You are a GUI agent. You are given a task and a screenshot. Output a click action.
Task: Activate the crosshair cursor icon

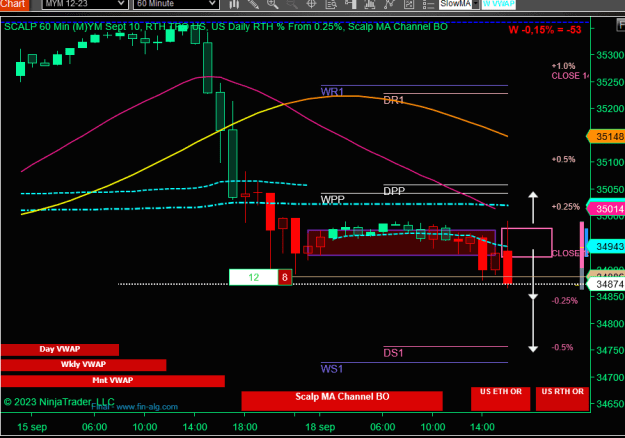[x=311, y=4]
